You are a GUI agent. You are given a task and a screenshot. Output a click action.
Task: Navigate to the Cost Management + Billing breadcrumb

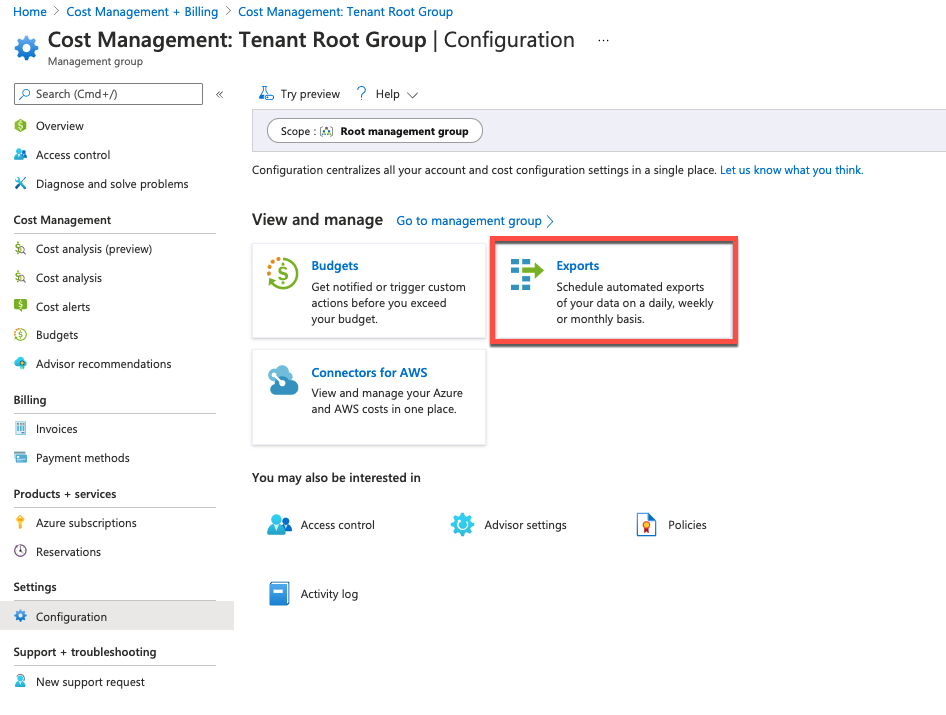tap(142, 12)
